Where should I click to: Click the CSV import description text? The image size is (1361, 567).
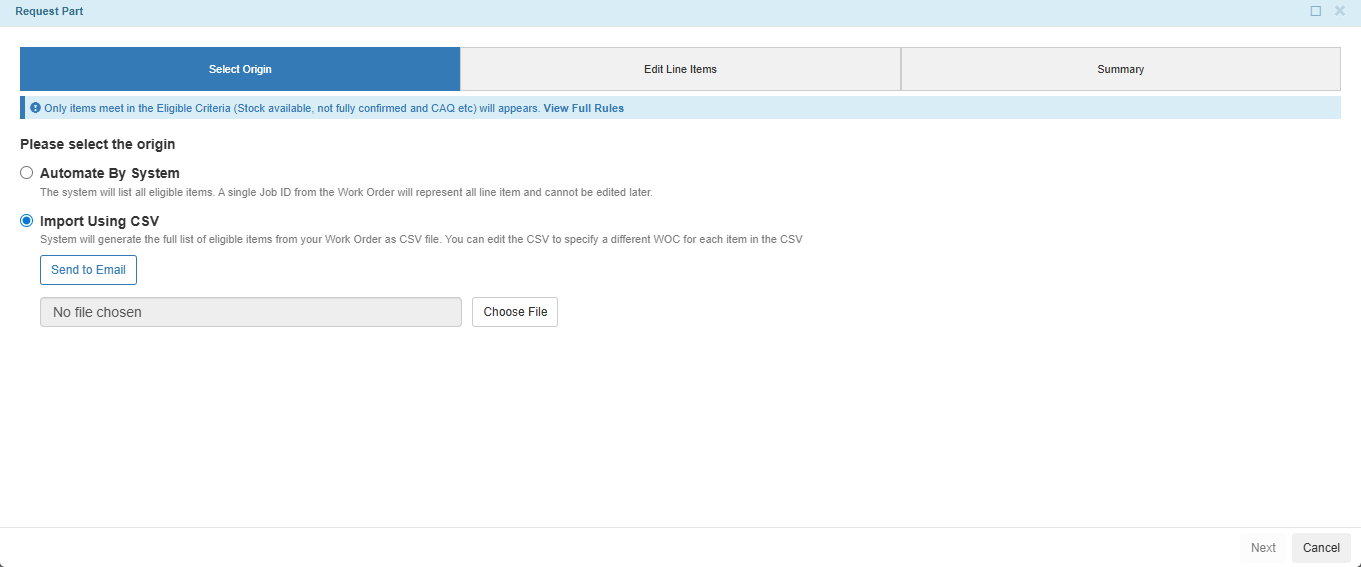(x=421, y=239)
